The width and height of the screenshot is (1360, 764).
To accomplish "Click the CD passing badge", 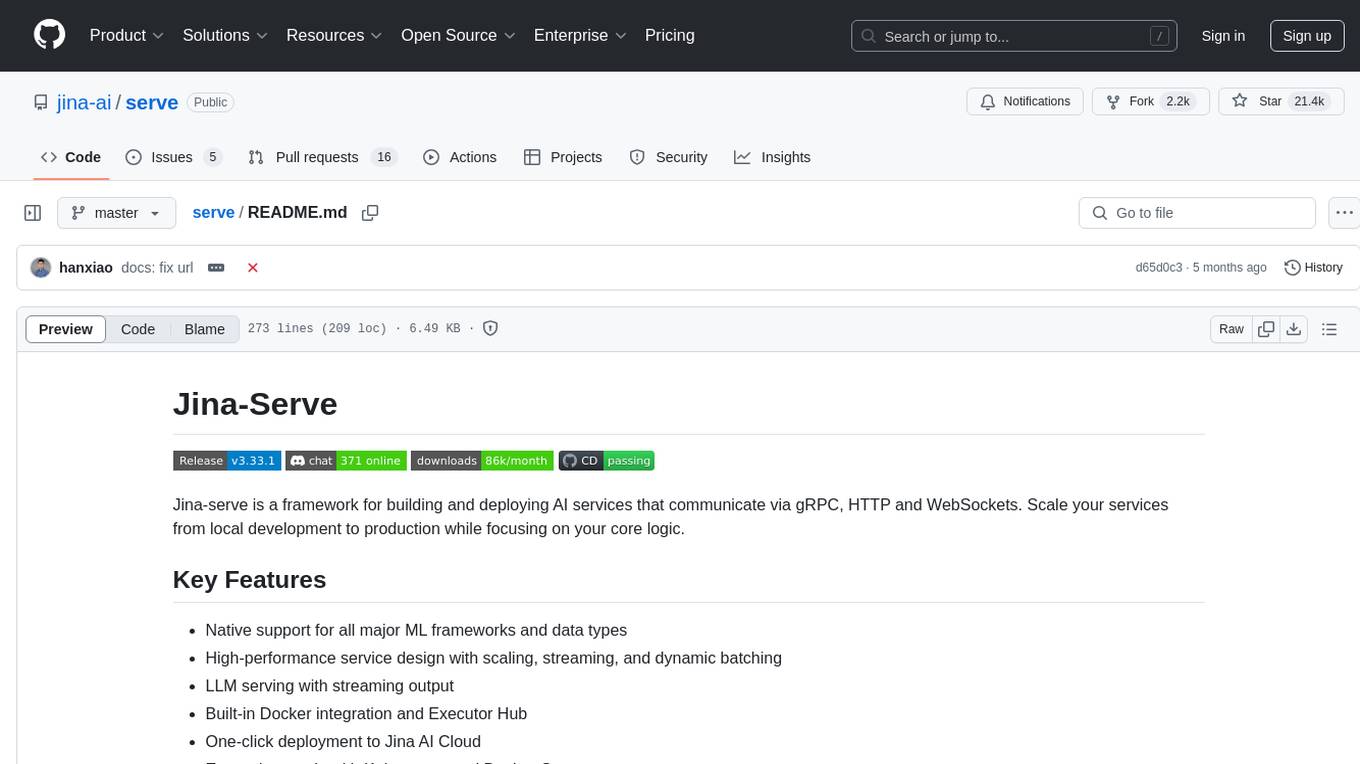I will [x=607, y=461].
